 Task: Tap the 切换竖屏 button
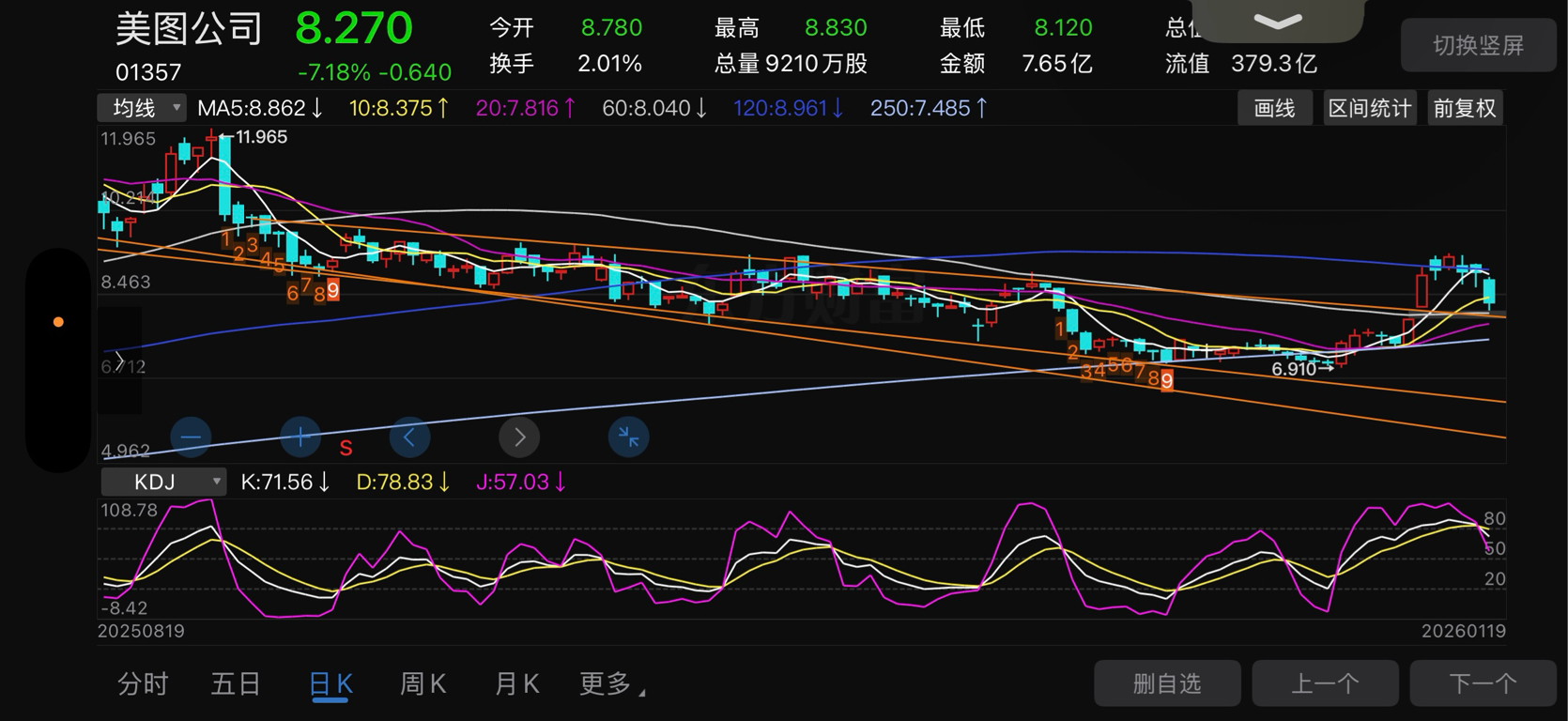tap(1479, 45)
